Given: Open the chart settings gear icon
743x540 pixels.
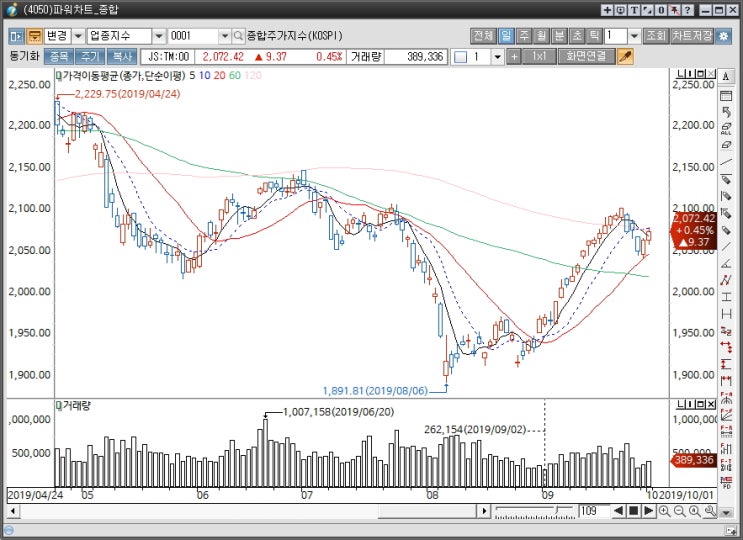Looking at the screenshot, I should [x=723, y=36].
